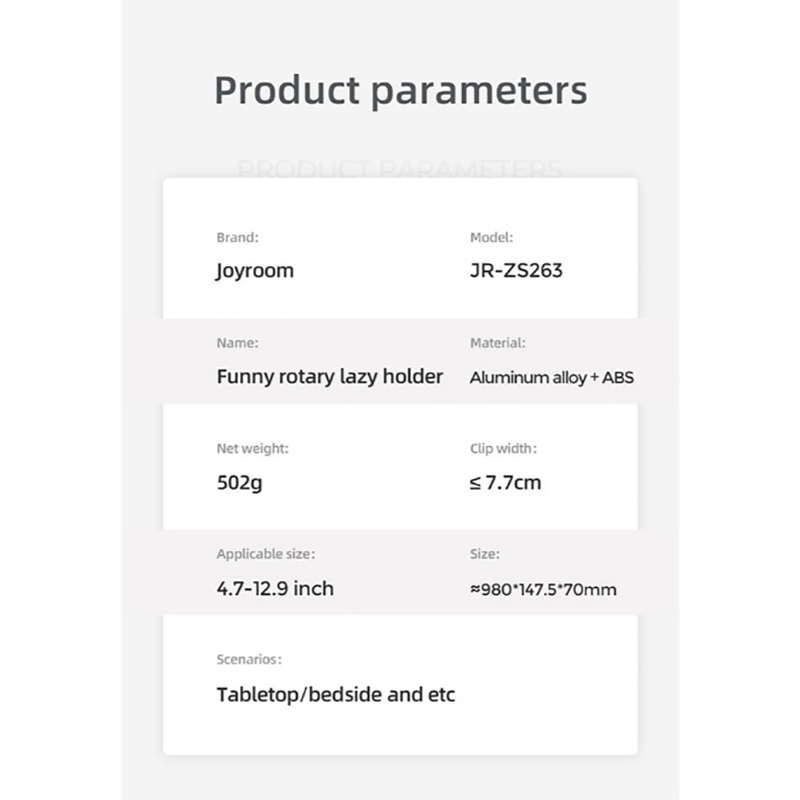Click the "Applicable size:" label
The width and height of the screenshot is (800, 800).
[265, 554]
